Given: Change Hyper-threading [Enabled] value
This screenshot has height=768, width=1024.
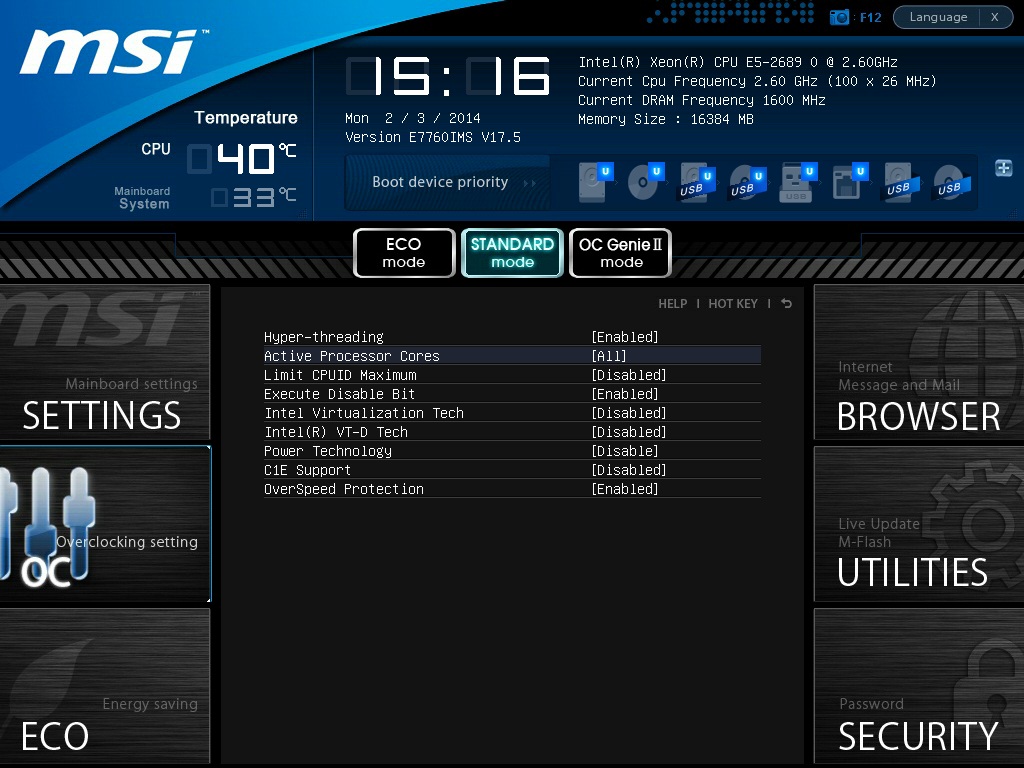Looking at the screenshot, I should (x=625, y=337).
